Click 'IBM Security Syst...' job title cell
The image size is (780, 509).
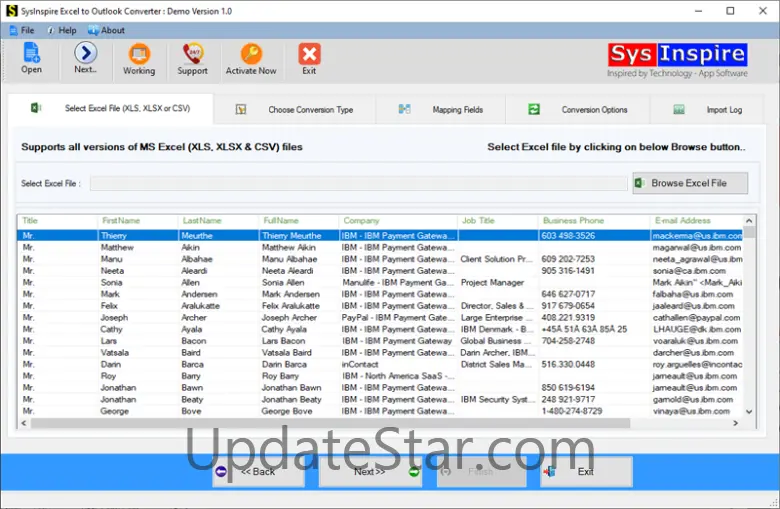(x=497, y=400)
